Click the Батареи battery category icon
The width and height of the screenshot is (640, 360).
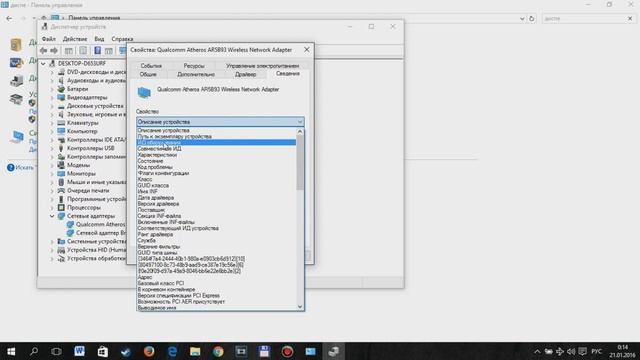pos(61,89)
